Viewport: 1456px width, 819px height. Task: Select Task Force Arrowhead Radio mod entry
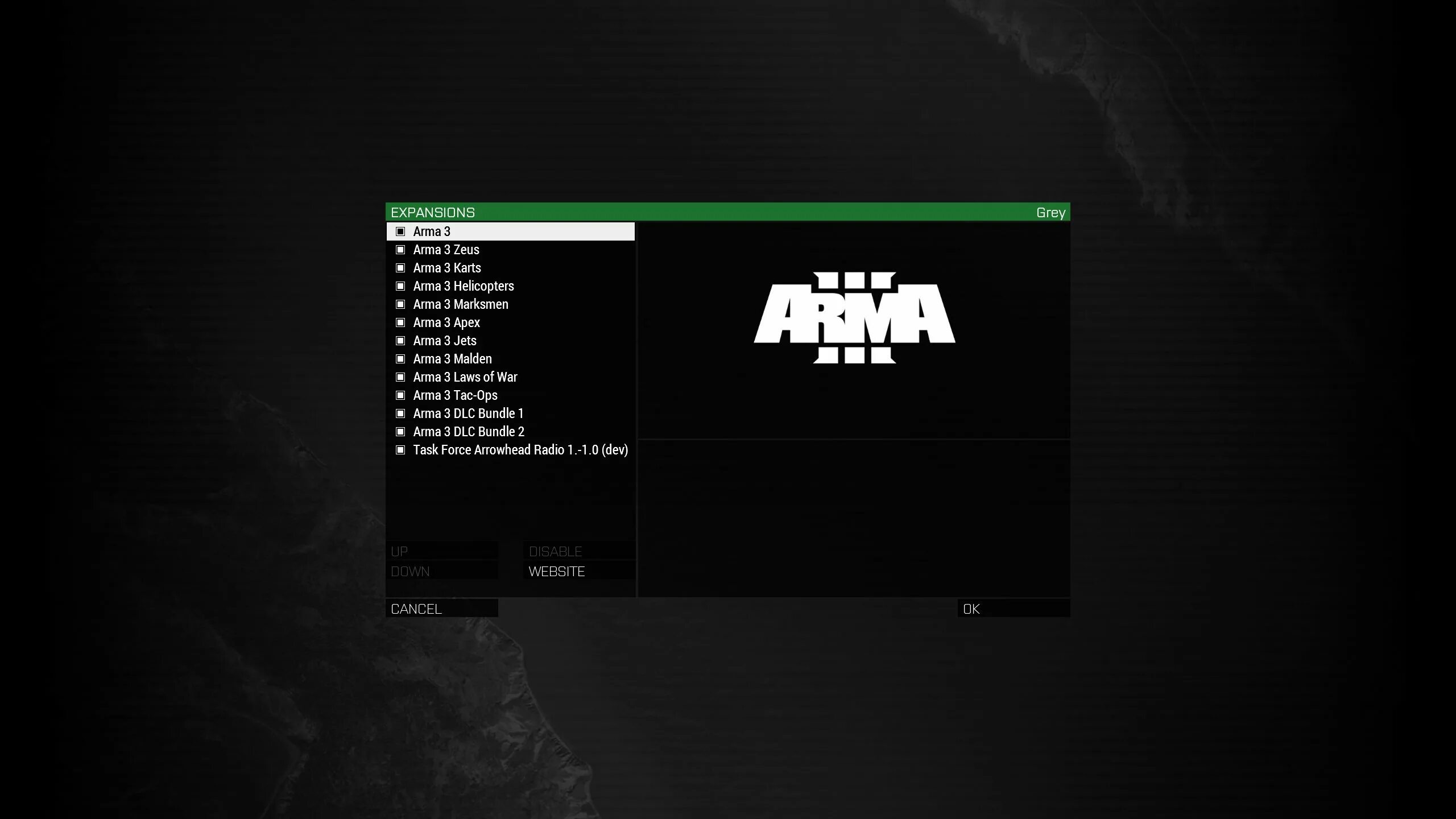tap(510, 450)
